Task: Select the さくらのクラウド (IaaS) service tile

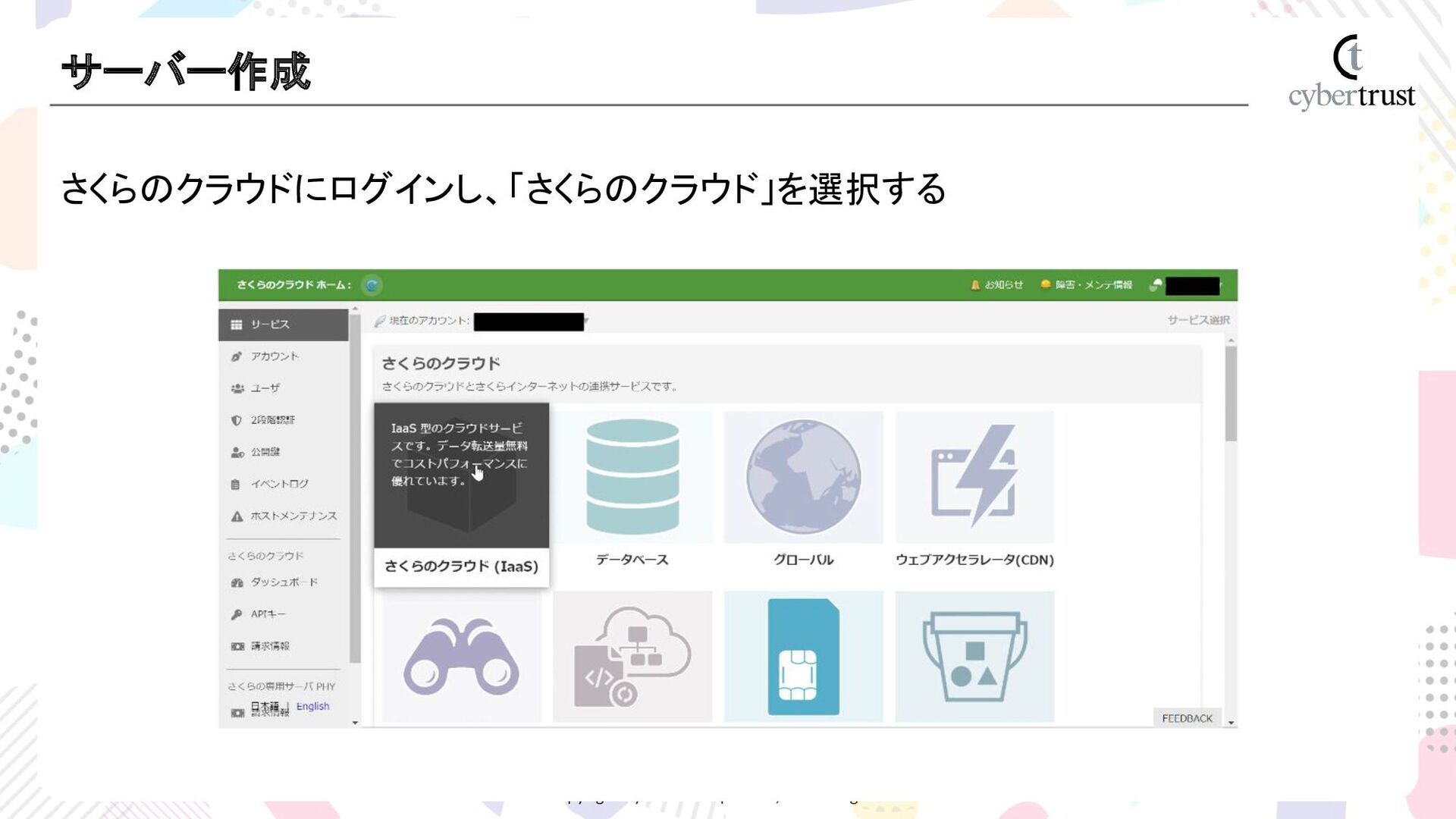Action: pyautogui.click(x=461, y=494)
